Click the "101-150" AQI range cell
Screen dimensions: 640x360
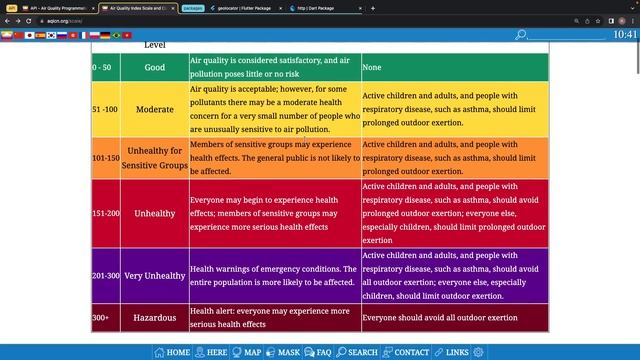106,158
